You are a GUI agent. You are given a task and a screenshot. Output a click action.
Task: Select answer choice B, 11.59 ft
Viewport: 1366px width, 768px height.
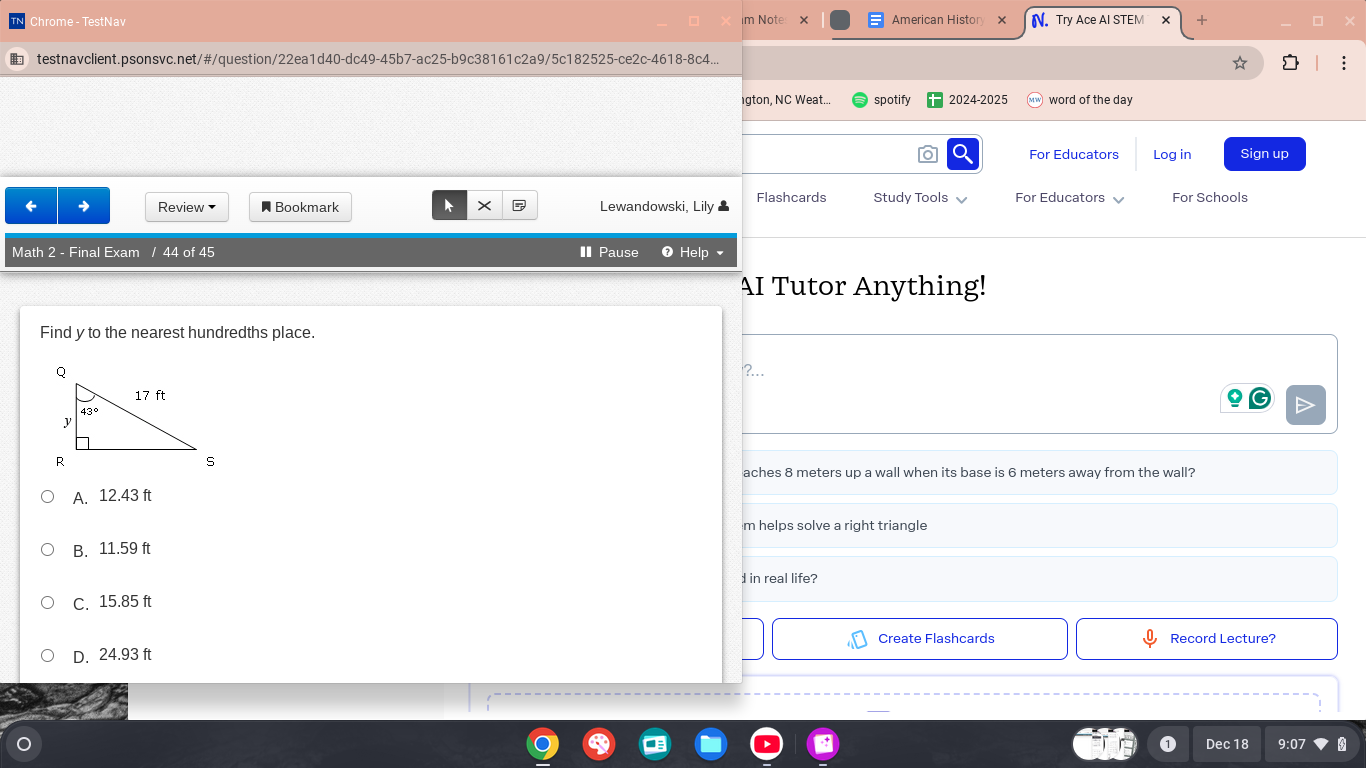47,549
